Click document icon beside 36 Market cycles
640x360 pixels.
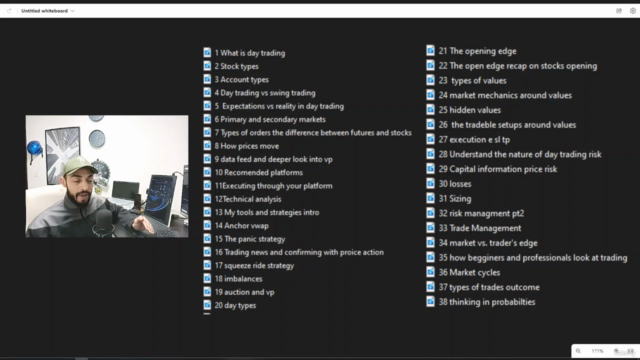[431, 272]
